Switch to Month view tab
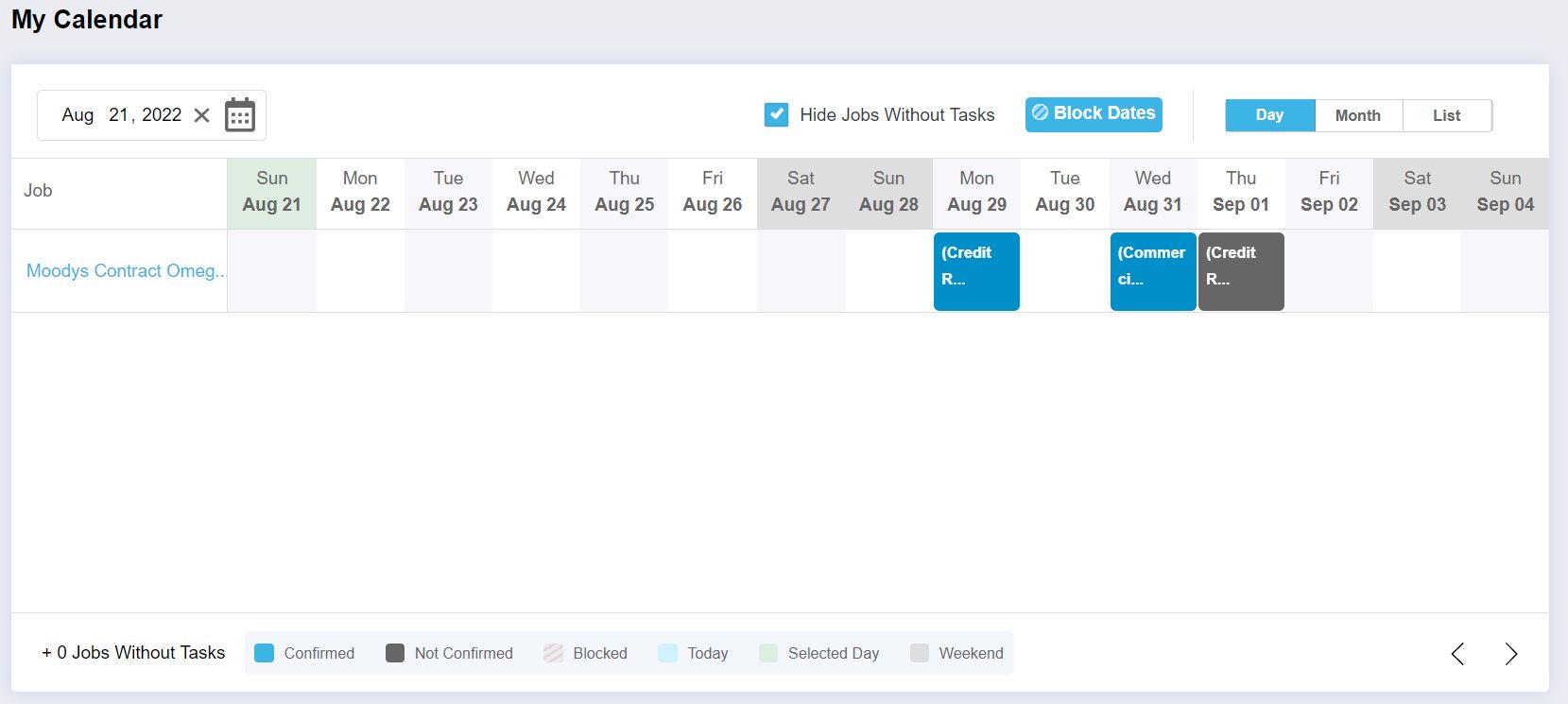The height and width of the screenshot is (704, 1568). tap(1358, 115)
